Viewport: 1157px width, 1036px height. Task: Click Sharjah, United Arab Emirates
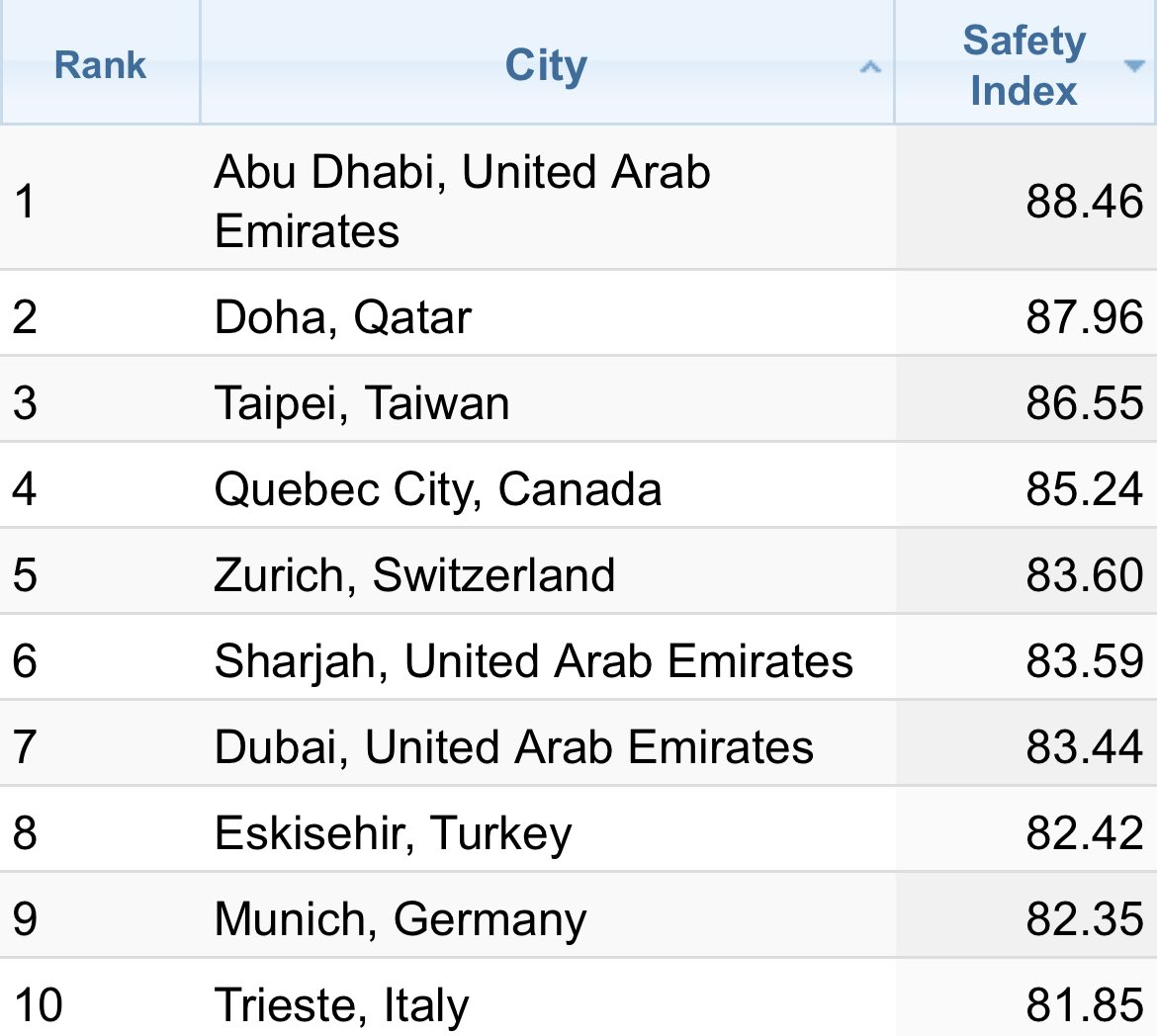point(533,661)
